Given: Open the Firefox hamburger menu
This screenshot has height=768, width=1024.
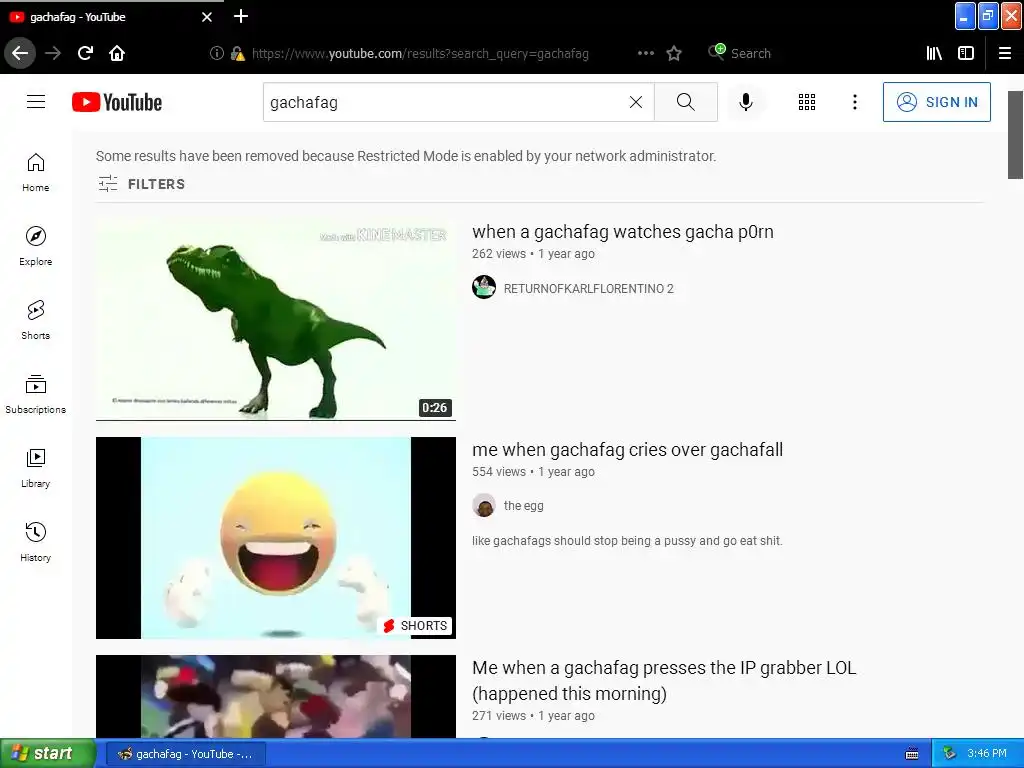Looking at the screenshot, I should point(1005,53).
